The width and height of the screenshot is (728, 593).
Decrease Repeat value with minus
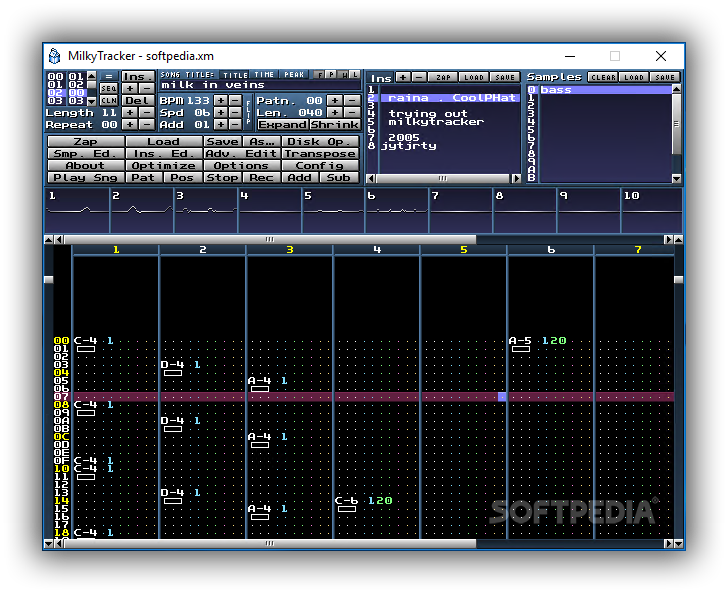coord(147,124)
